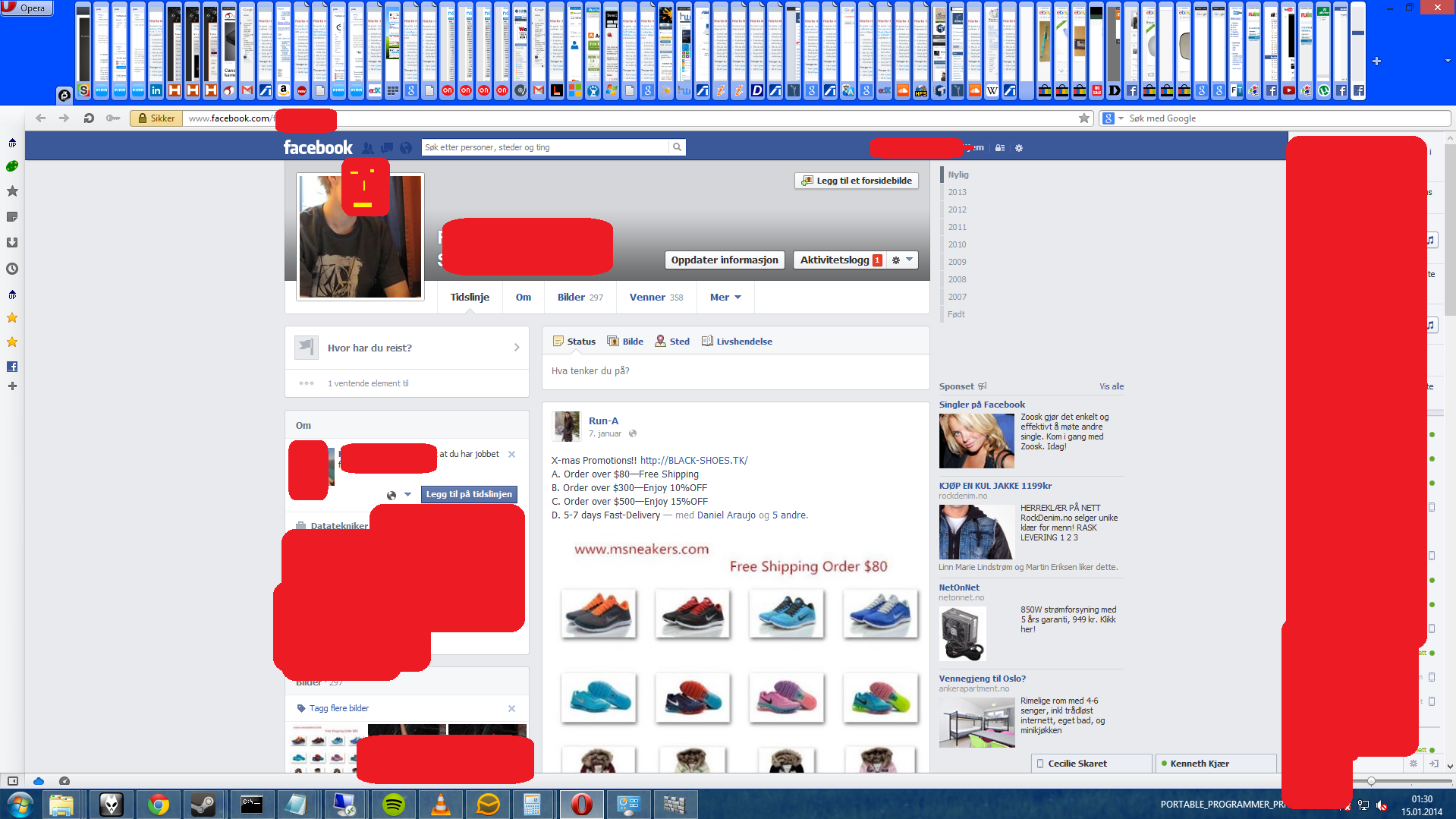Viewport: 1456px width, 819px height.
Task: Open the BLACK-SHOES.TK link in post
Action: 693,461
